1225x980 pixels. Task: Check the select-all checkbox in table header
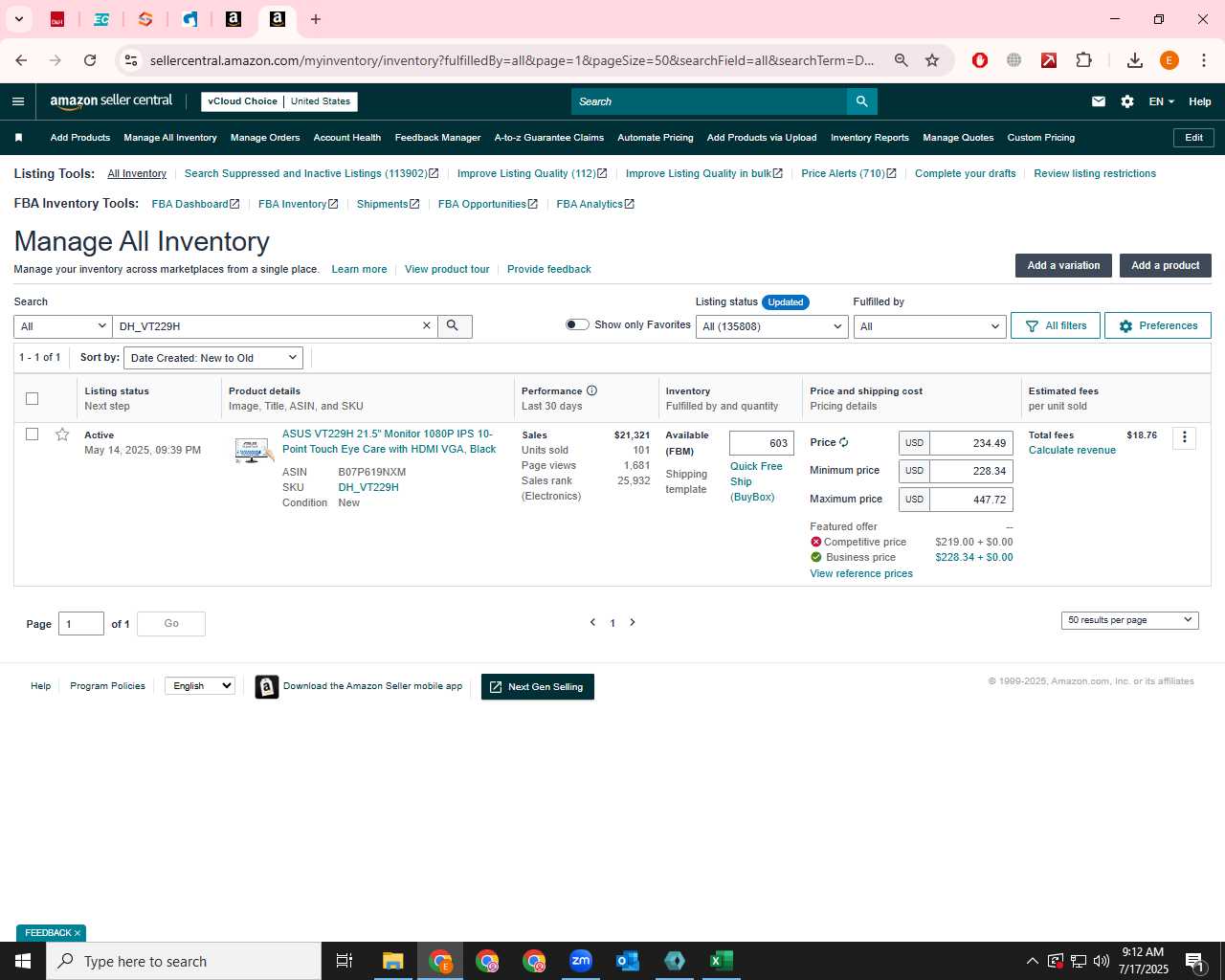coord(32,398)
